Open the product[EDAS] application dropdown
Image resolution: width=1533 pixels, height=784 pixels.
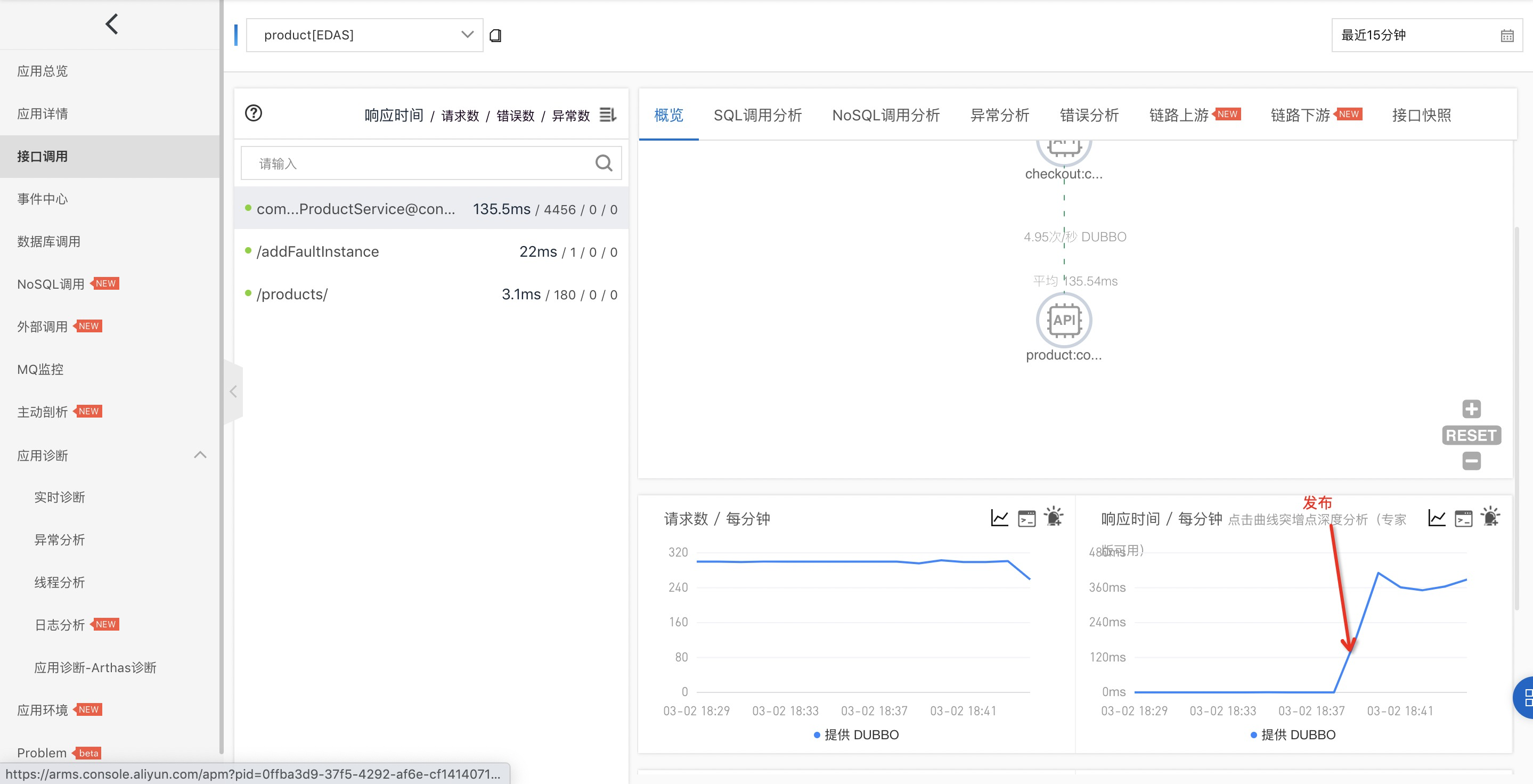click(x=364, y=35)
